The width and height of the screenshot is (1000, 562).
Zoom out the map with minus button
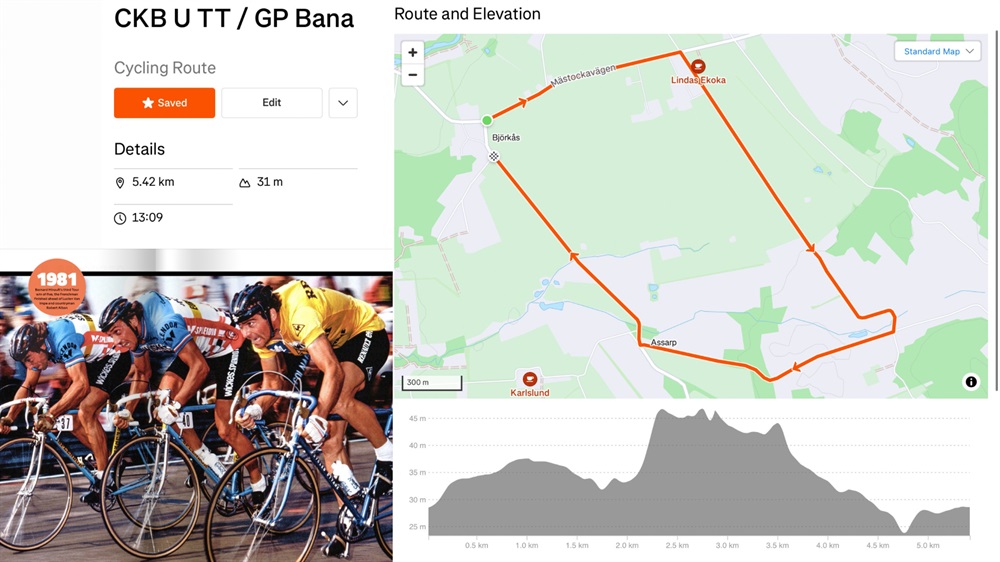pos(413,75)
